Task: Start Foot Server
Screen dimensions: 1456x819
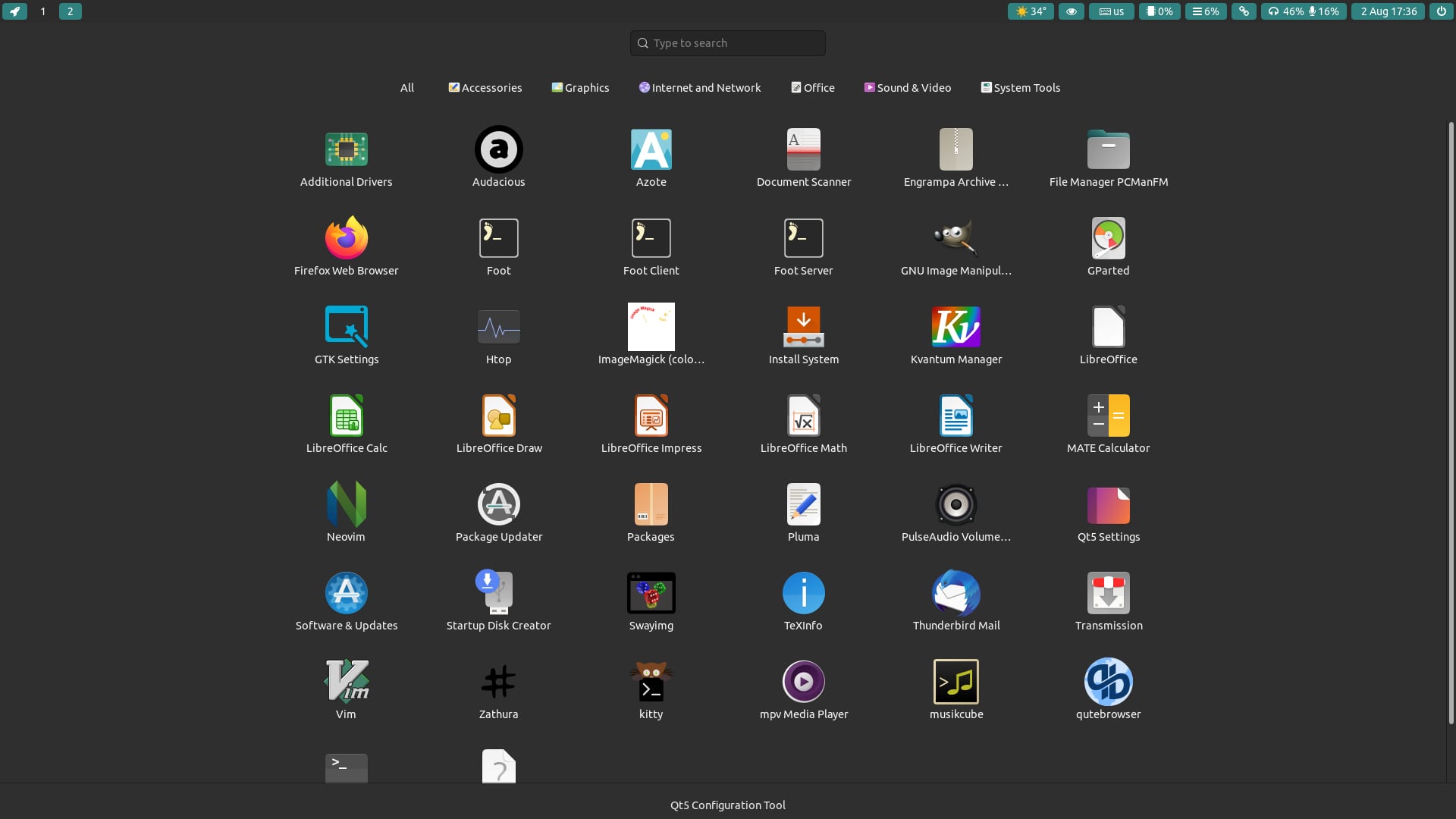Action: [x=804, y=246]
